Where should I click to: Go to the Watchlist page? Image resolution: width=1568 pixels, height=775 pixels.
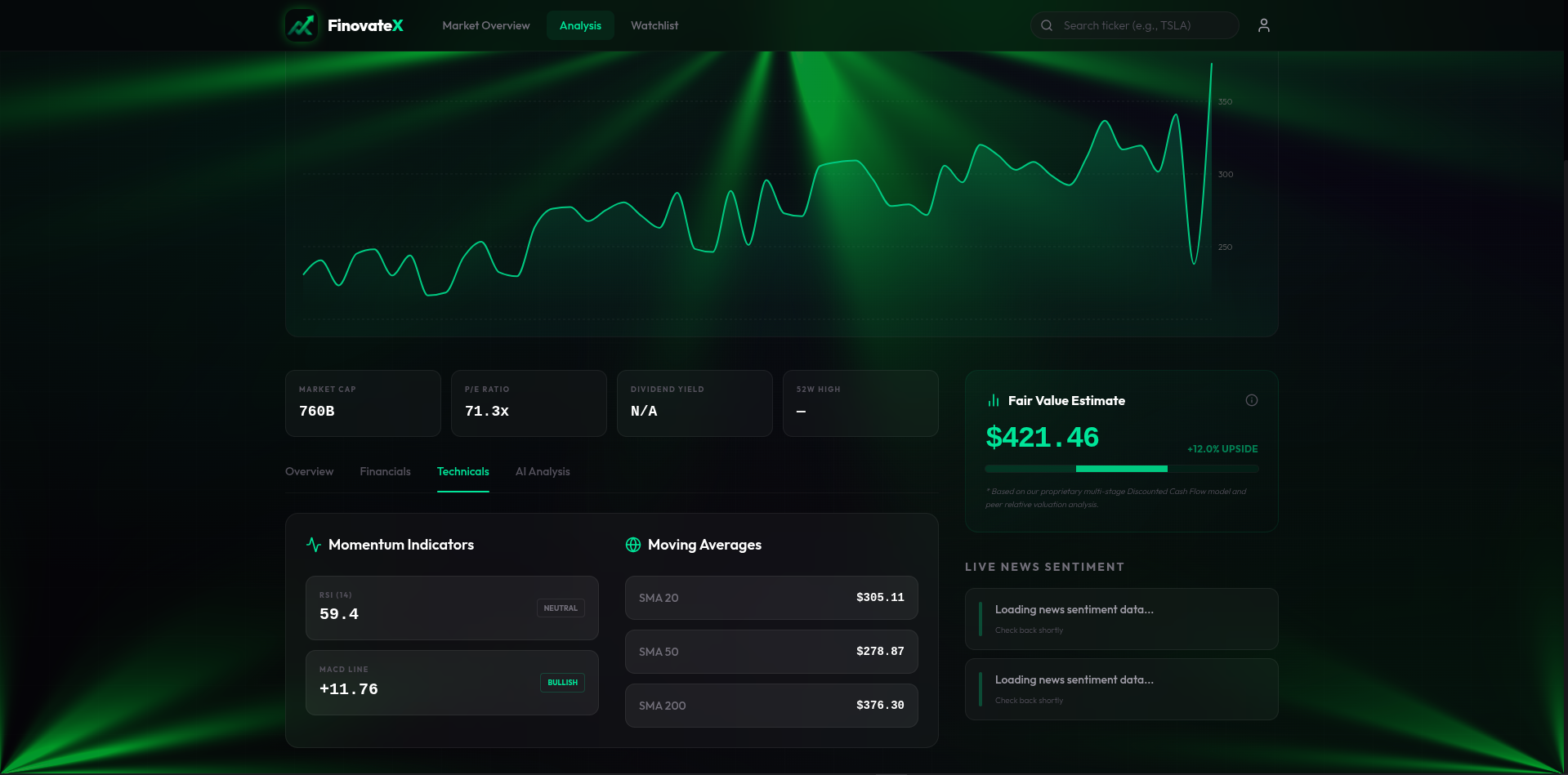(x=654, y=25)
